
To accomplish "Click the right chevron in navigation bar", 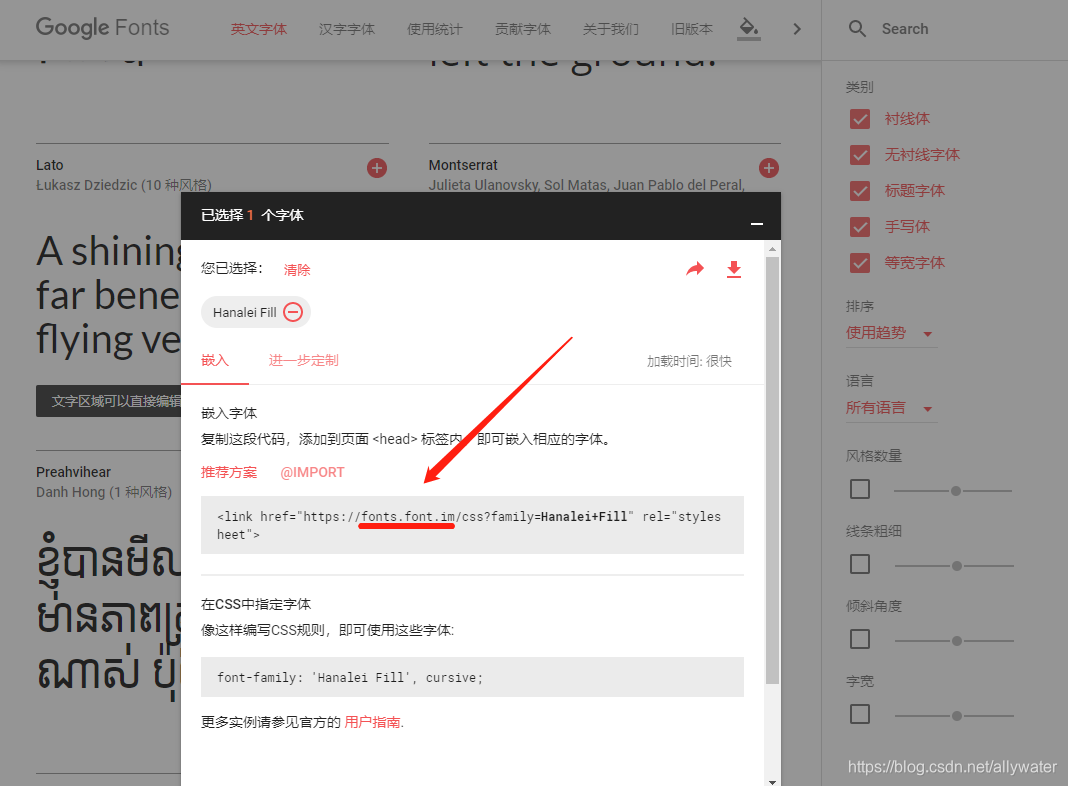I will pos(797,29).
